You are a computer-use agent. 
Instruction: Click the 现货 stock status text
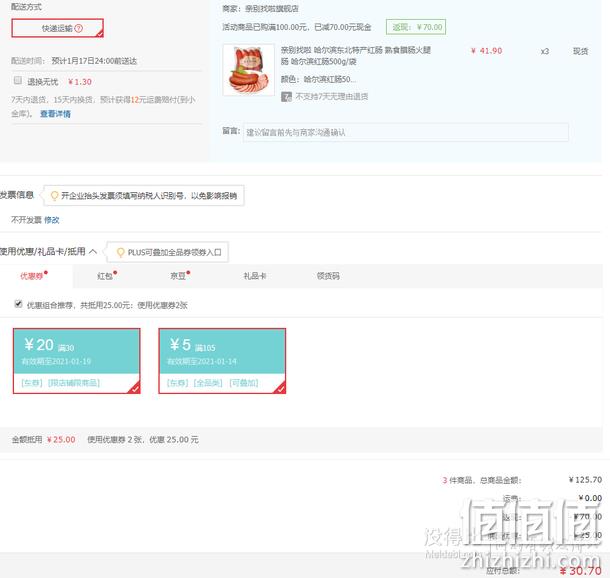pyautogui.click(x=580, y=51)
